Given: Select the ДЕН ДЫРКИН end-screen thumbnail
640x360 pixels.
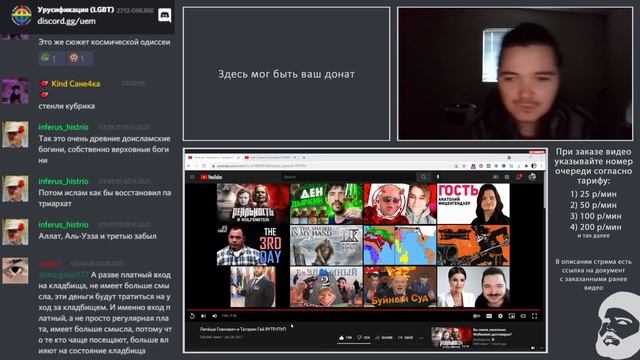Looking at the screenshot, I should pos(327,204).
